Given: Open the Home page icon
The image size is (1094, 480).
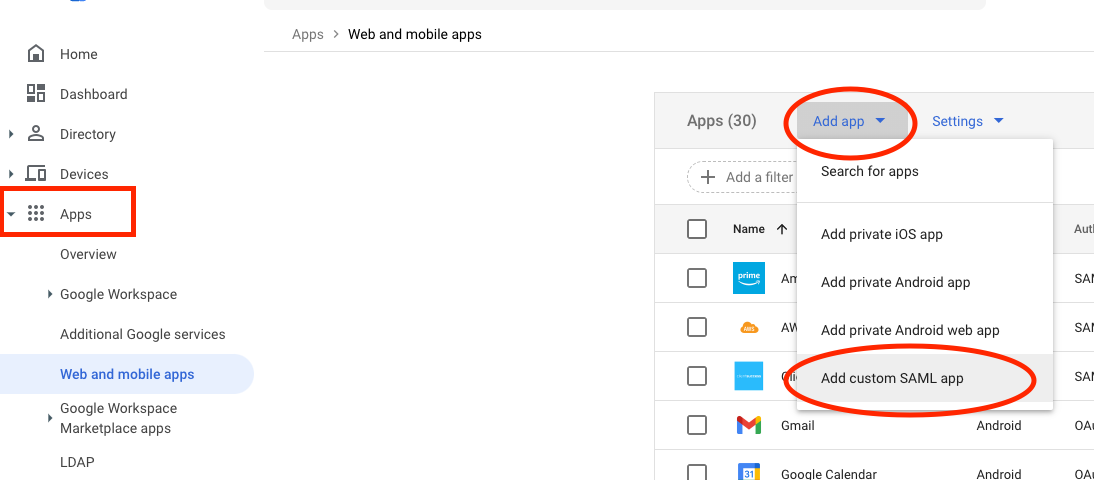Looking at the screenshot, I should coord(36,54).
